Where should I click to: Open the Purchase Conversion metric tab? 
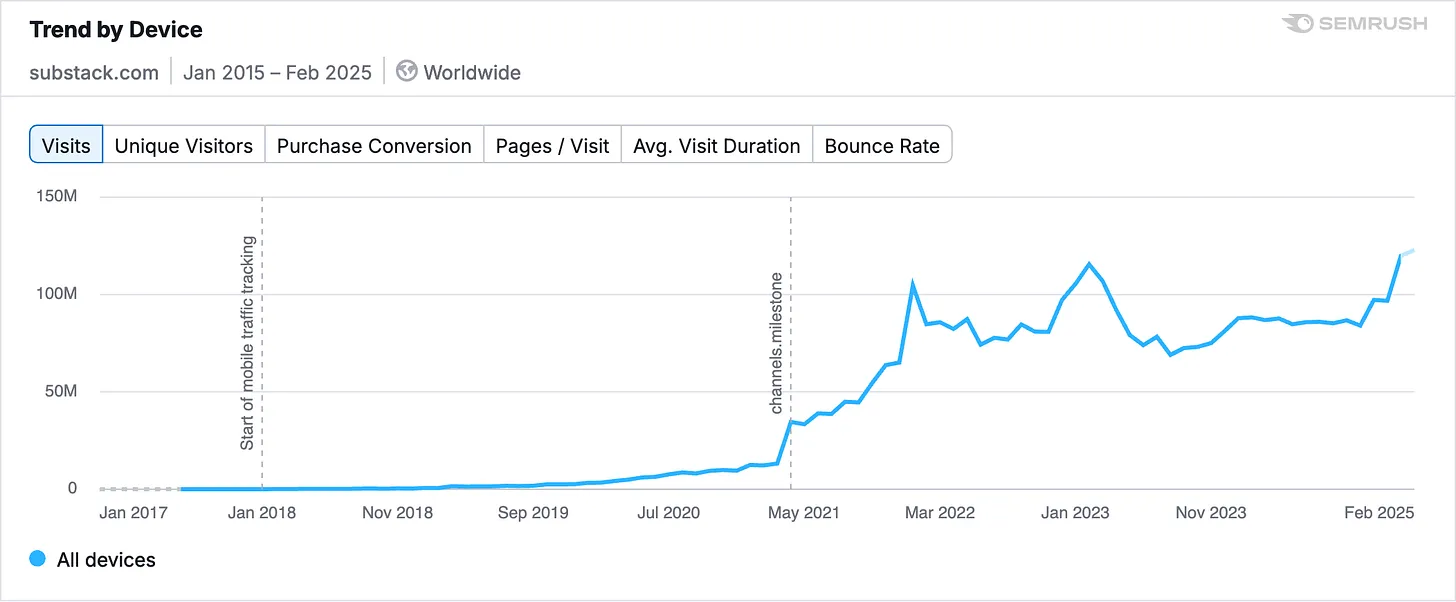(x=373, y=145)
